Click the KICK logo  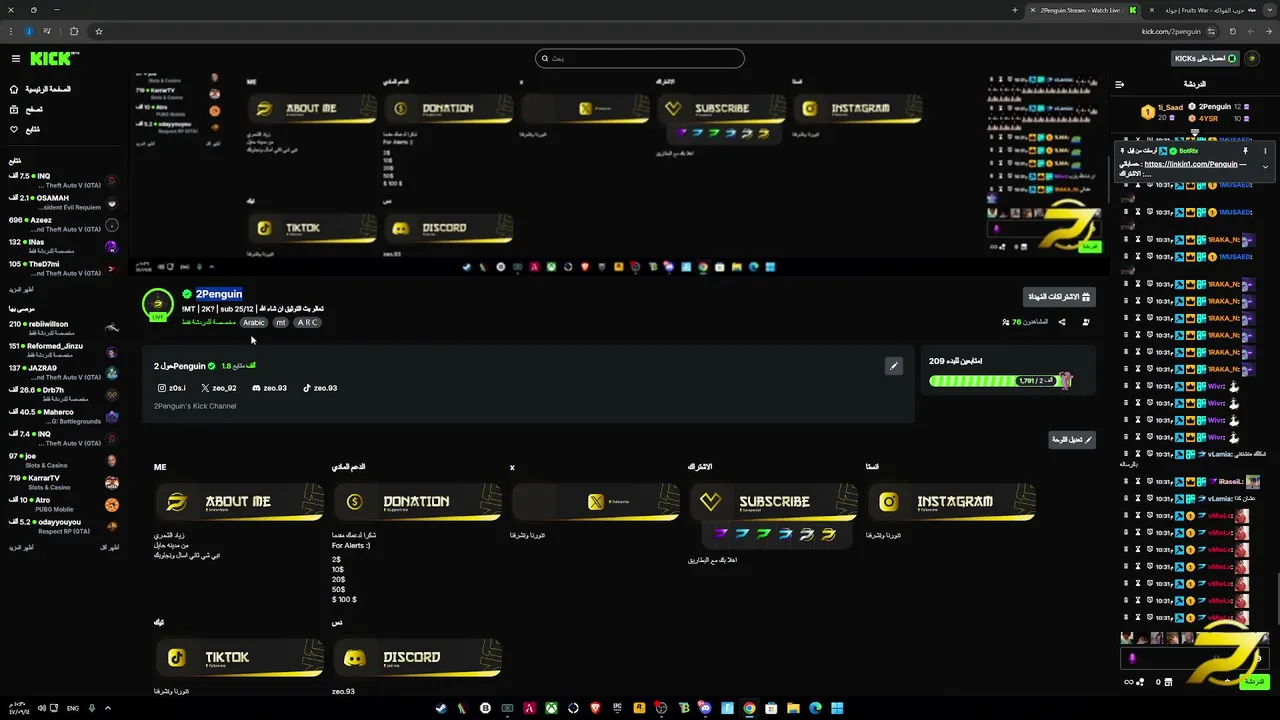pyautogui.click(x=52, y=59)
